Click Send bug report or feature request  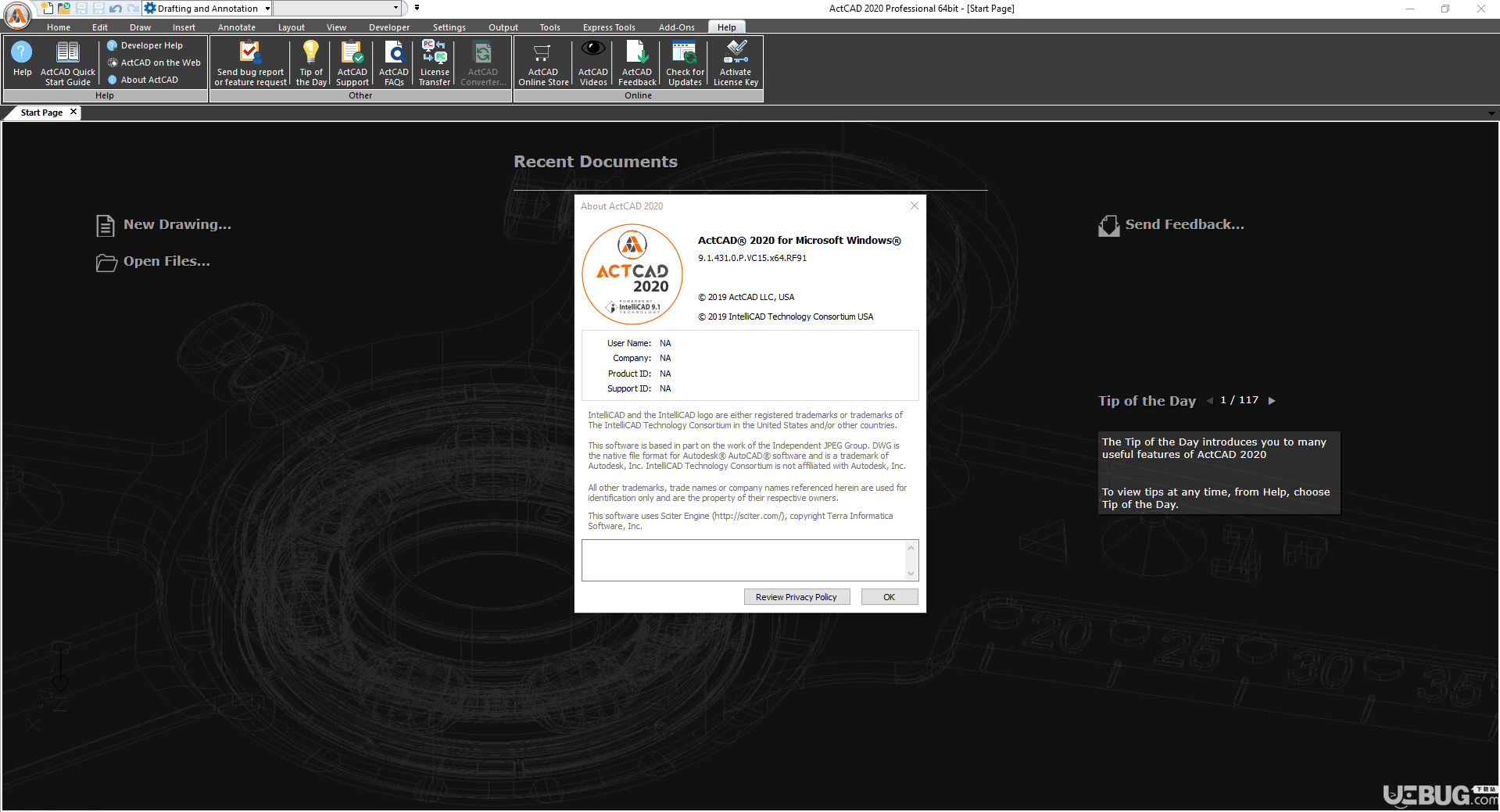(x=250, y=63)
